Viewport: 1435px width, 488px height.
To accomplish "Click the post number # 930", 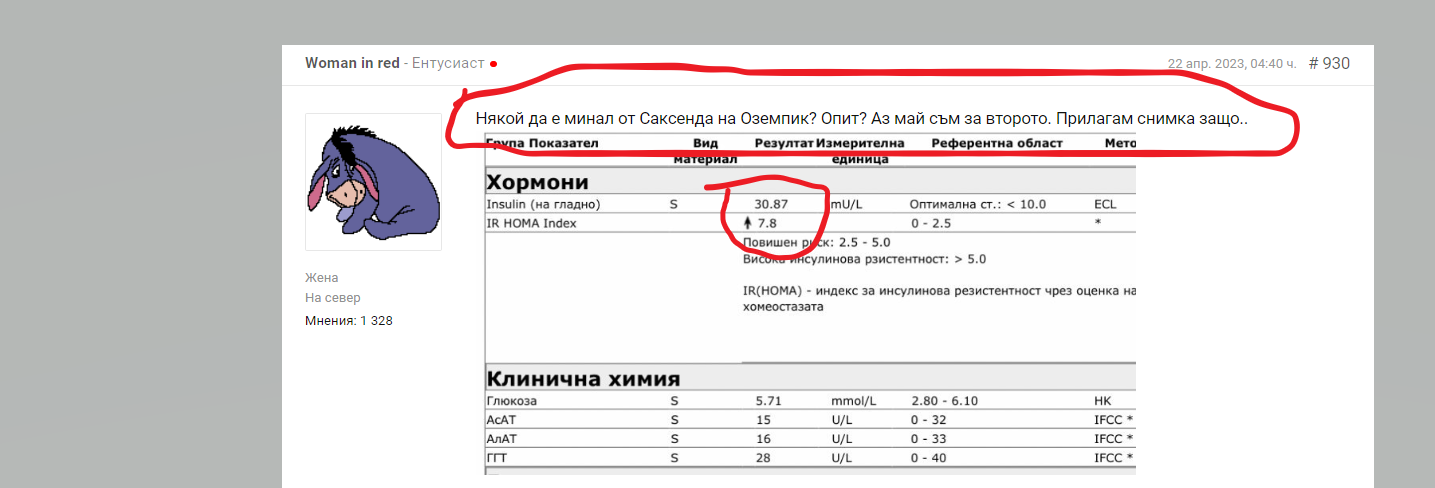I will pyautogui.click(x=1329, y=64).
